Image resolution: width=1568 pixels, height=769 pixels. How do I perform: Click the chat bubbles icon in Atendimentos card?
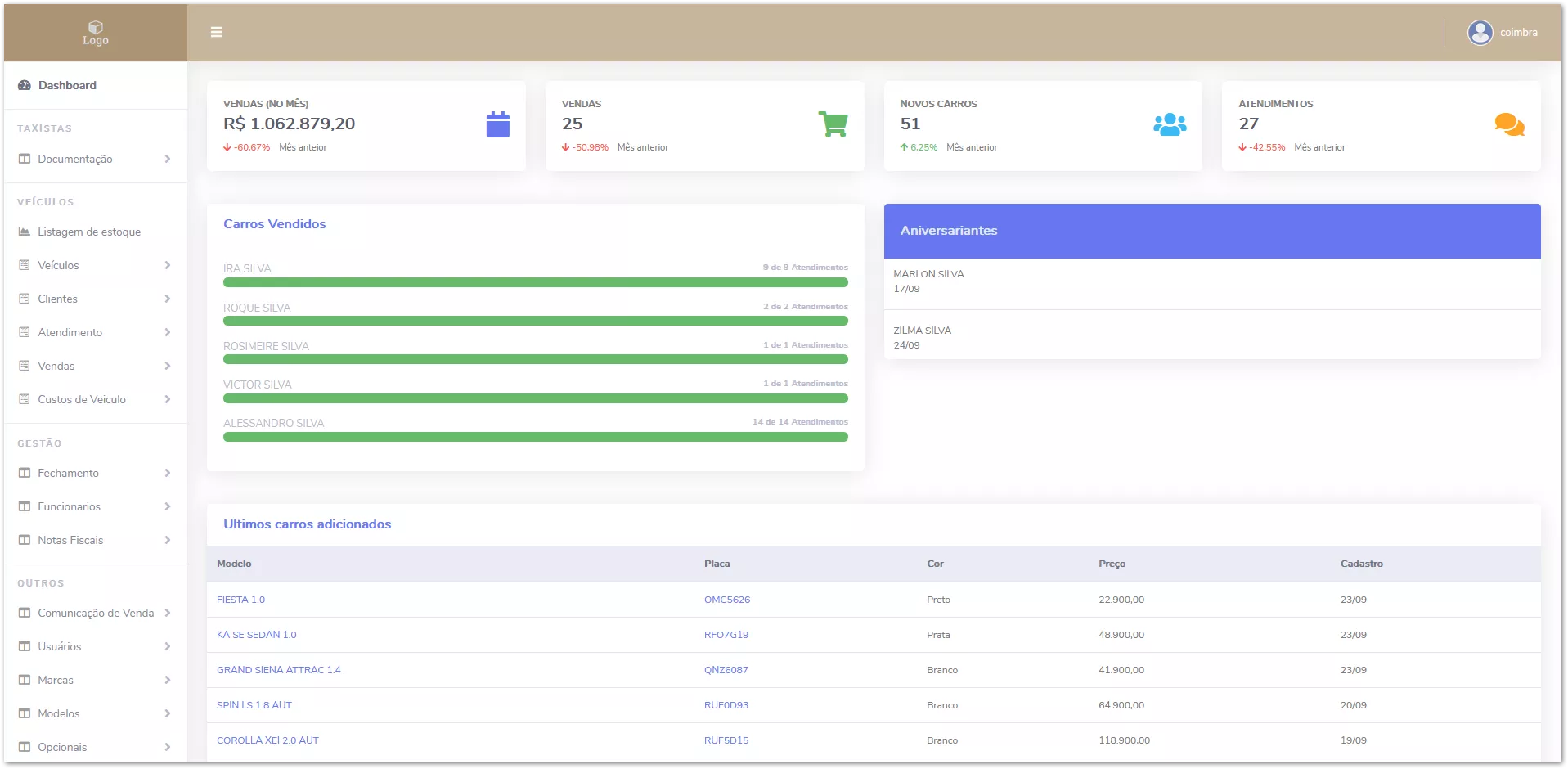coord(1508,124)
